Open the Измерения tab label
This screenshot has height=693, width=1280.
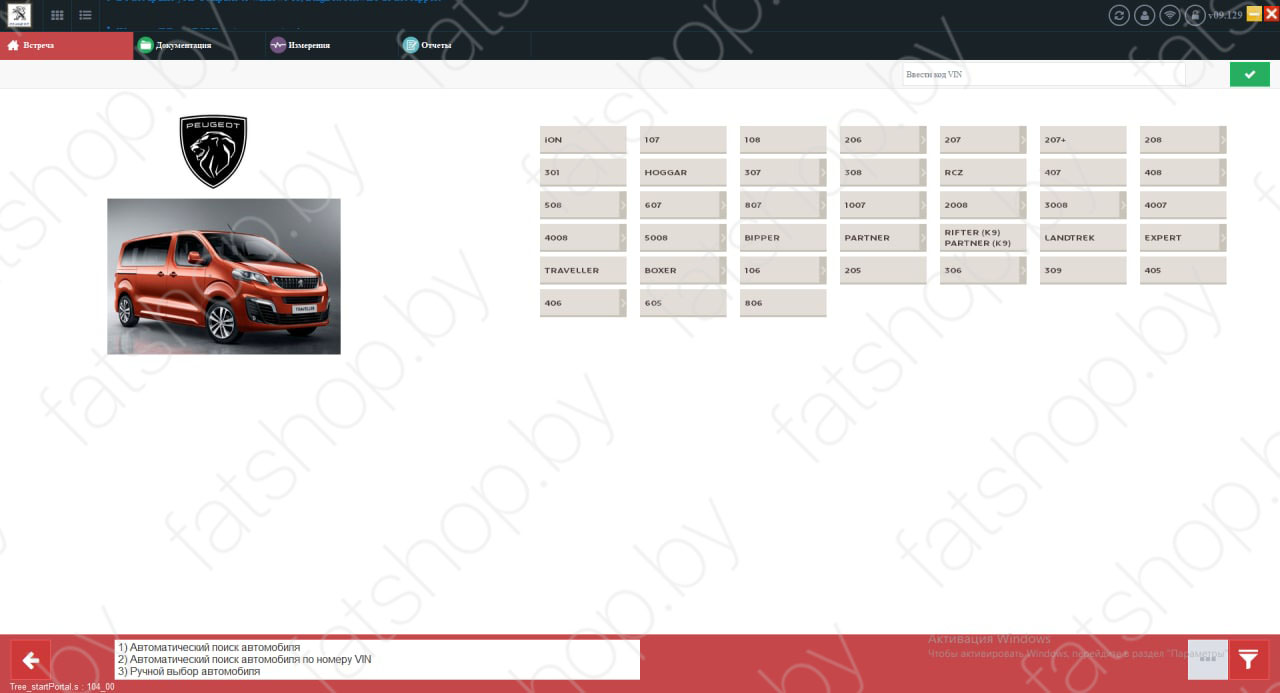point(309,46)
